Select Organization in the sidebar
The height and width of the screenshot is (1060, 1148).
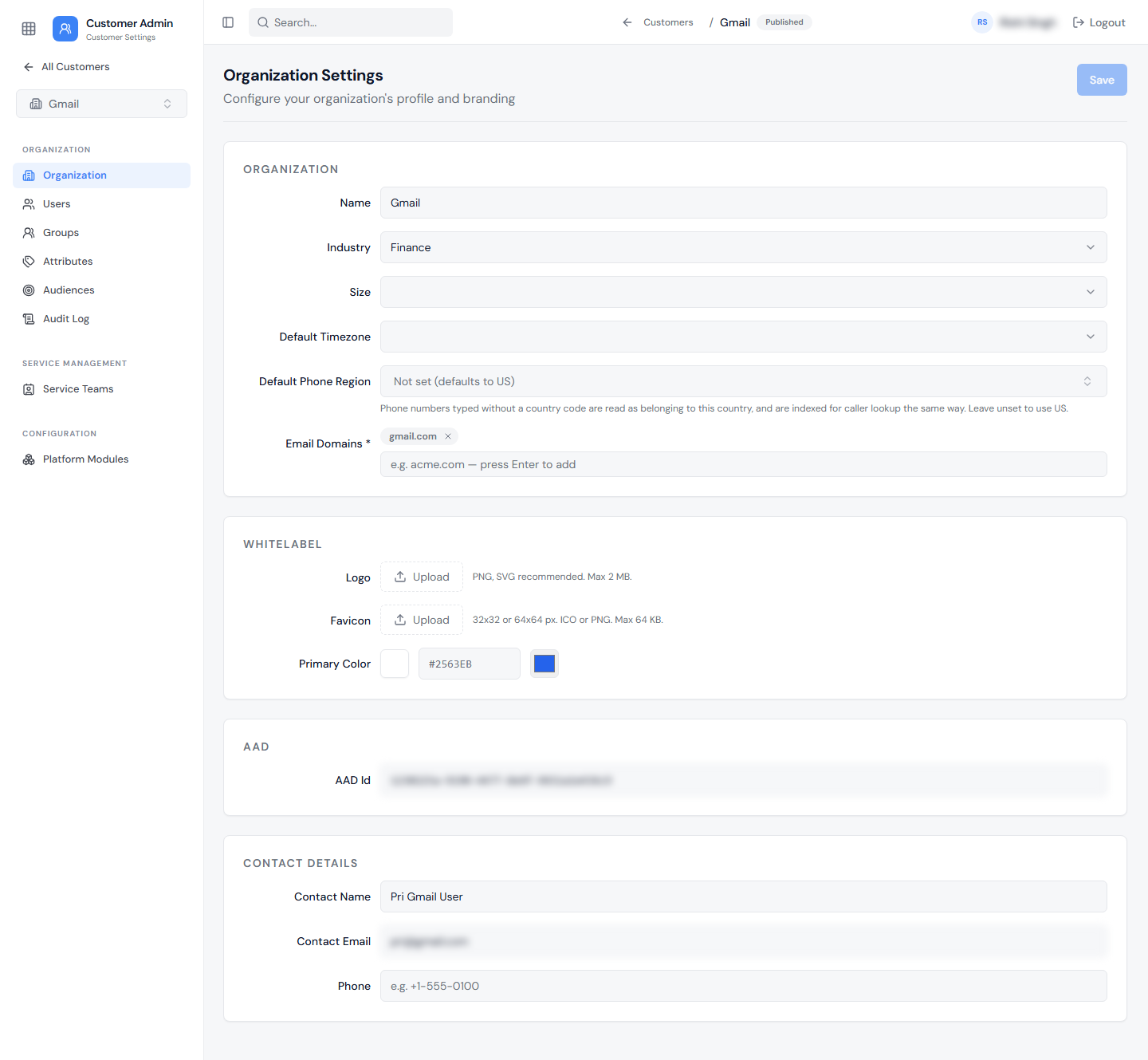pos(101,175)
